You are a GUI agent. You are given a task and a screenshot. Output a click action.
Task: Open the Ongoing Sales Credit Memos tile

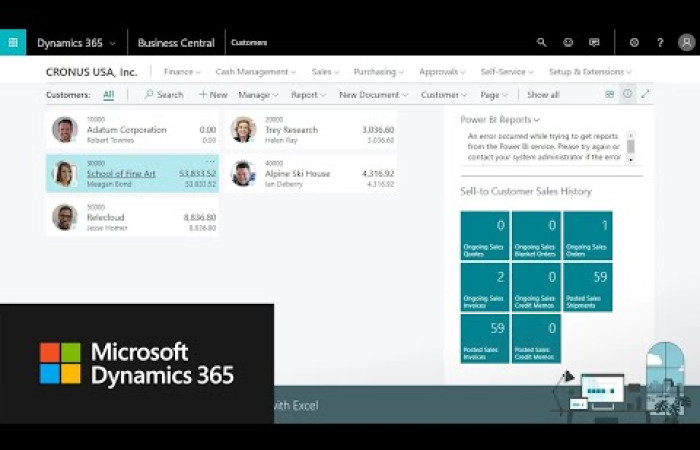(536, 287)
